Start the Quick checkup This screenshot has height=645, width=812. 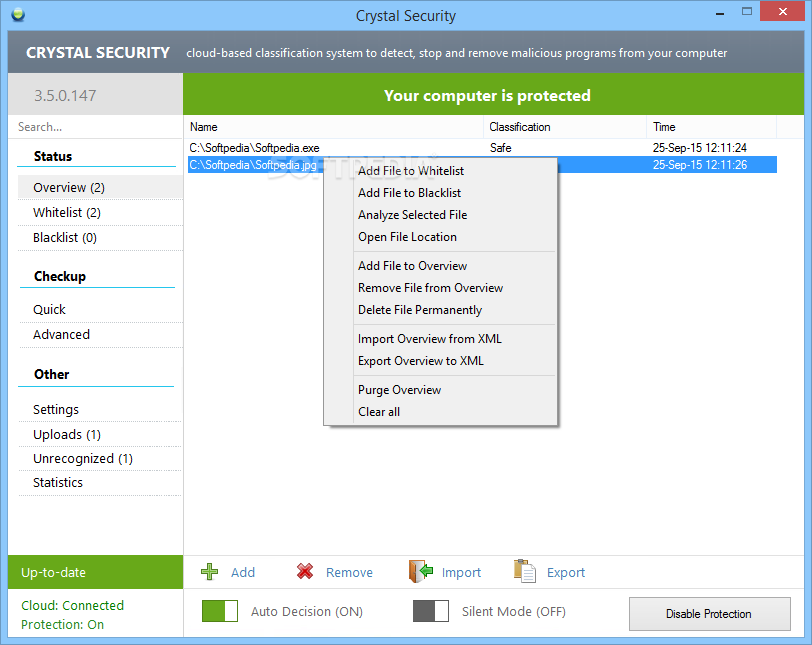point(100,310)
